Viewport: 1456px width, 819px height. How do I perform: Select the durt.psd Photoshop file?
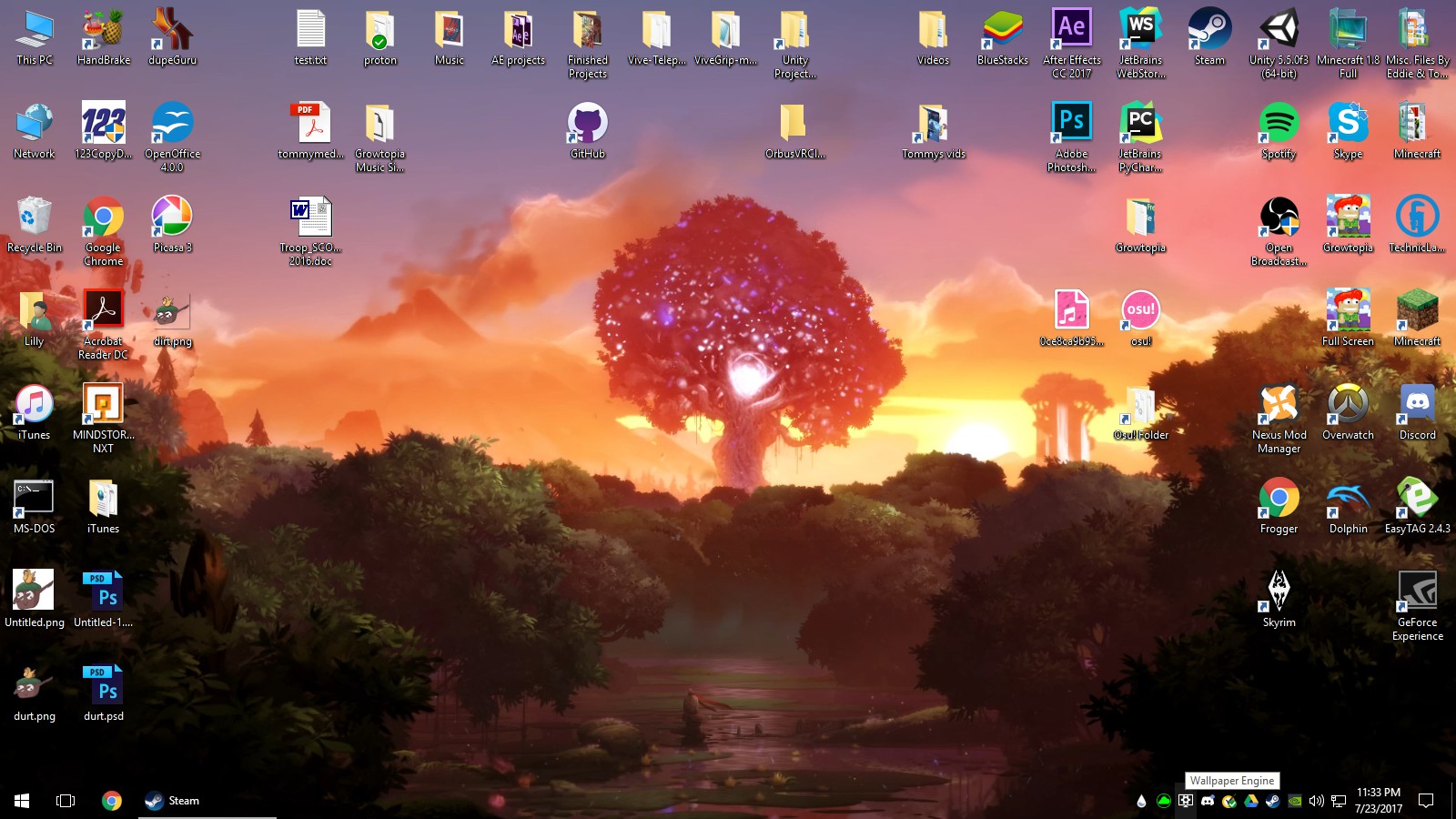click(104, 693)
